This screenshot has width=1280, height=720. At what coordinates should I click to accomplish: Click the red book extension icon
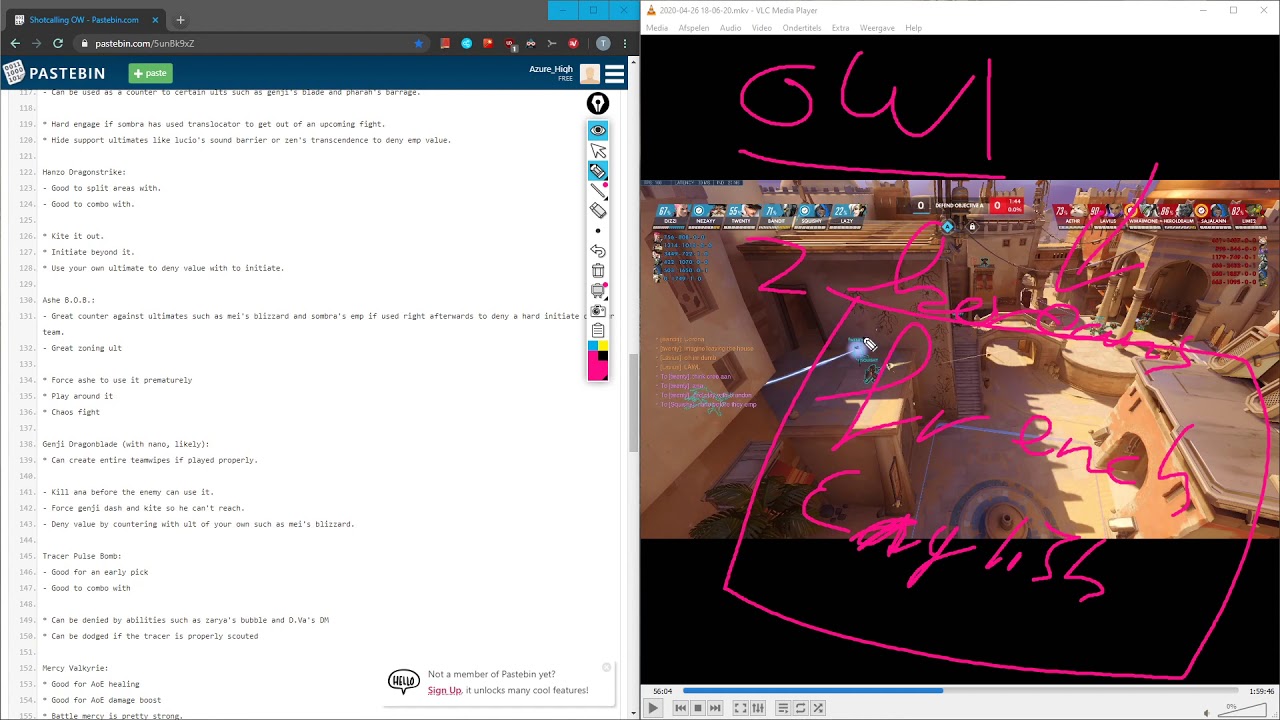point(445,44)
